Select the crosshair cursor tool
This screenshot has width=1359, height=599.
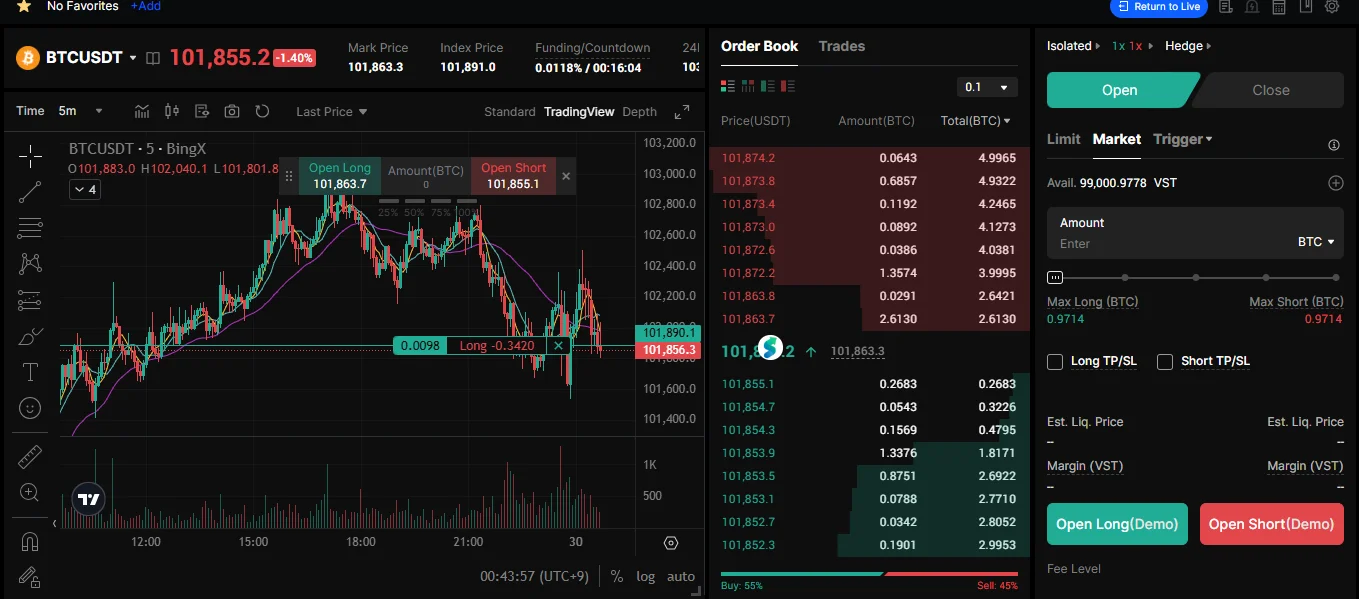coord(30,155)
